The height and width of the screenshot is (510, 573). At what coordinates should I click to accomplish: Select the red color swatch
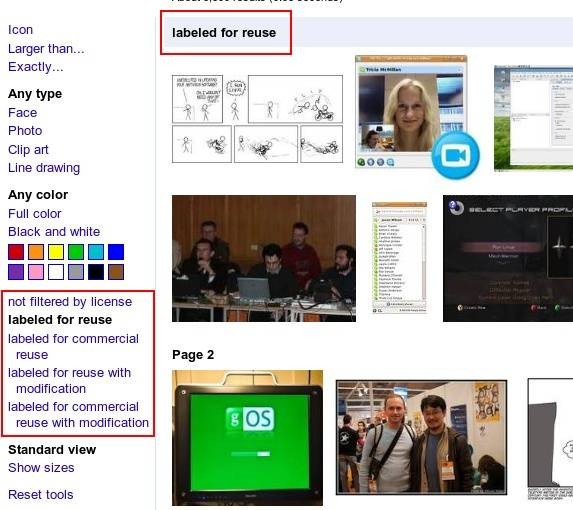pos(16,252)
